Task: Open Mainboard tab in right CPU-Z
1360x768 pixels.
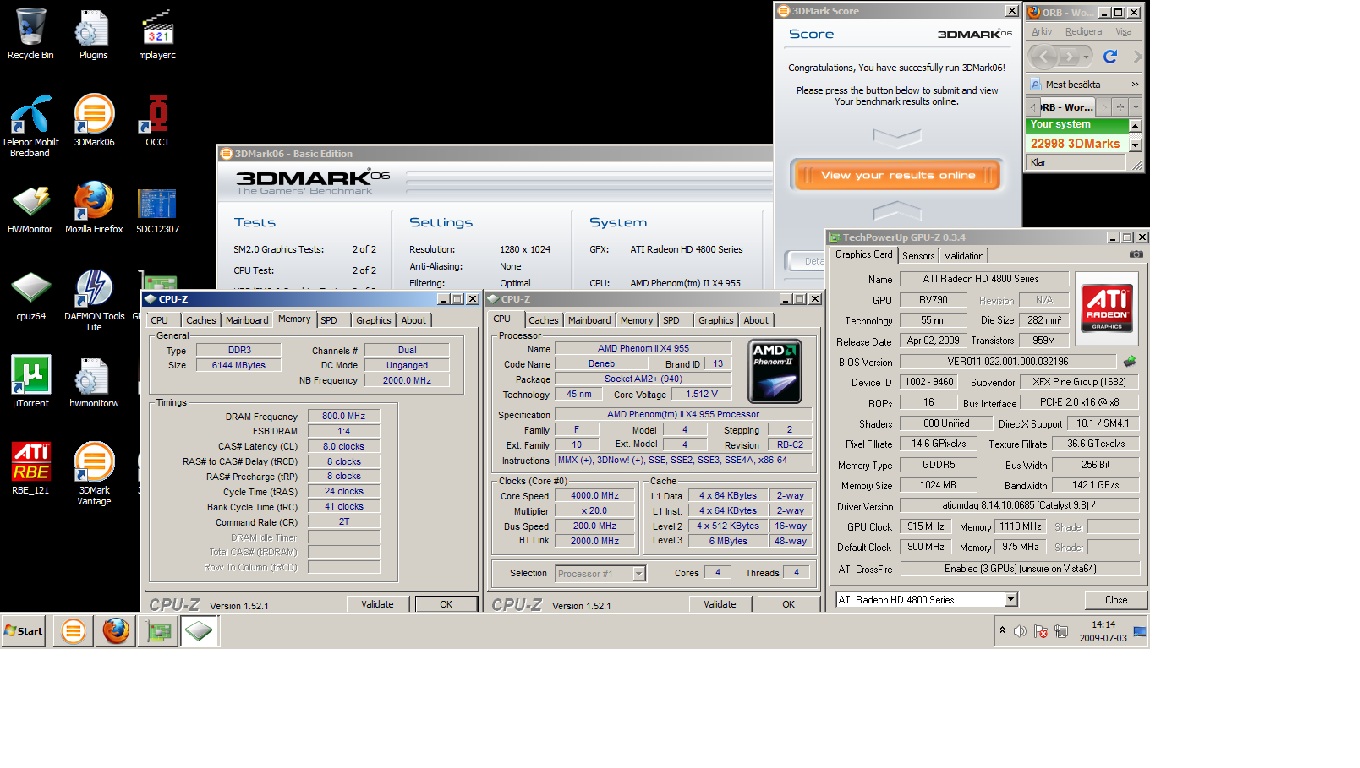Action: pyautogui.click(x=589, y=320)
